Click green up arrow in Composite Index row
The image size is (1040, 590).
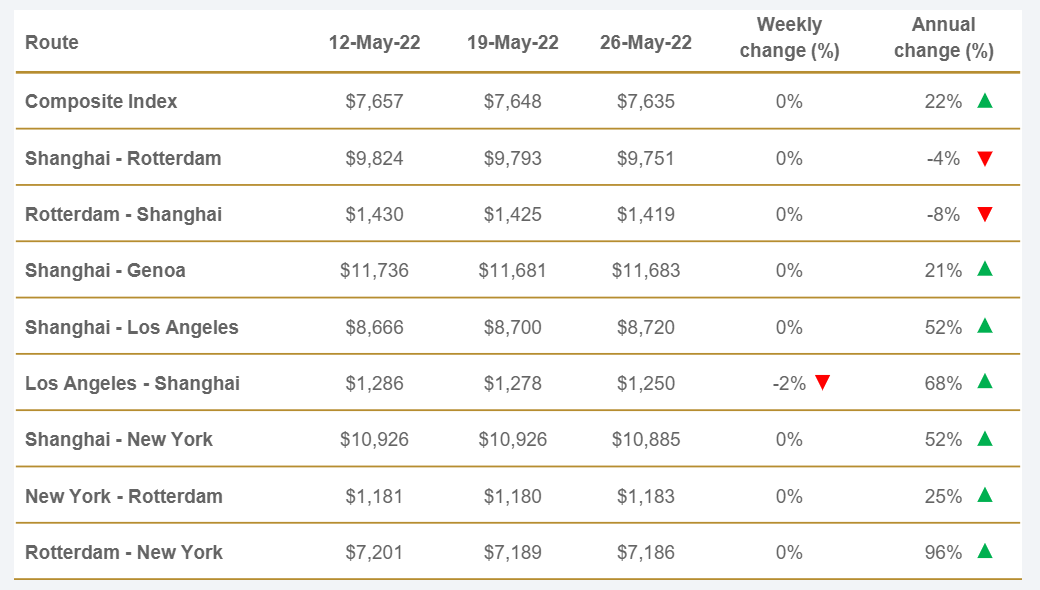985,100
